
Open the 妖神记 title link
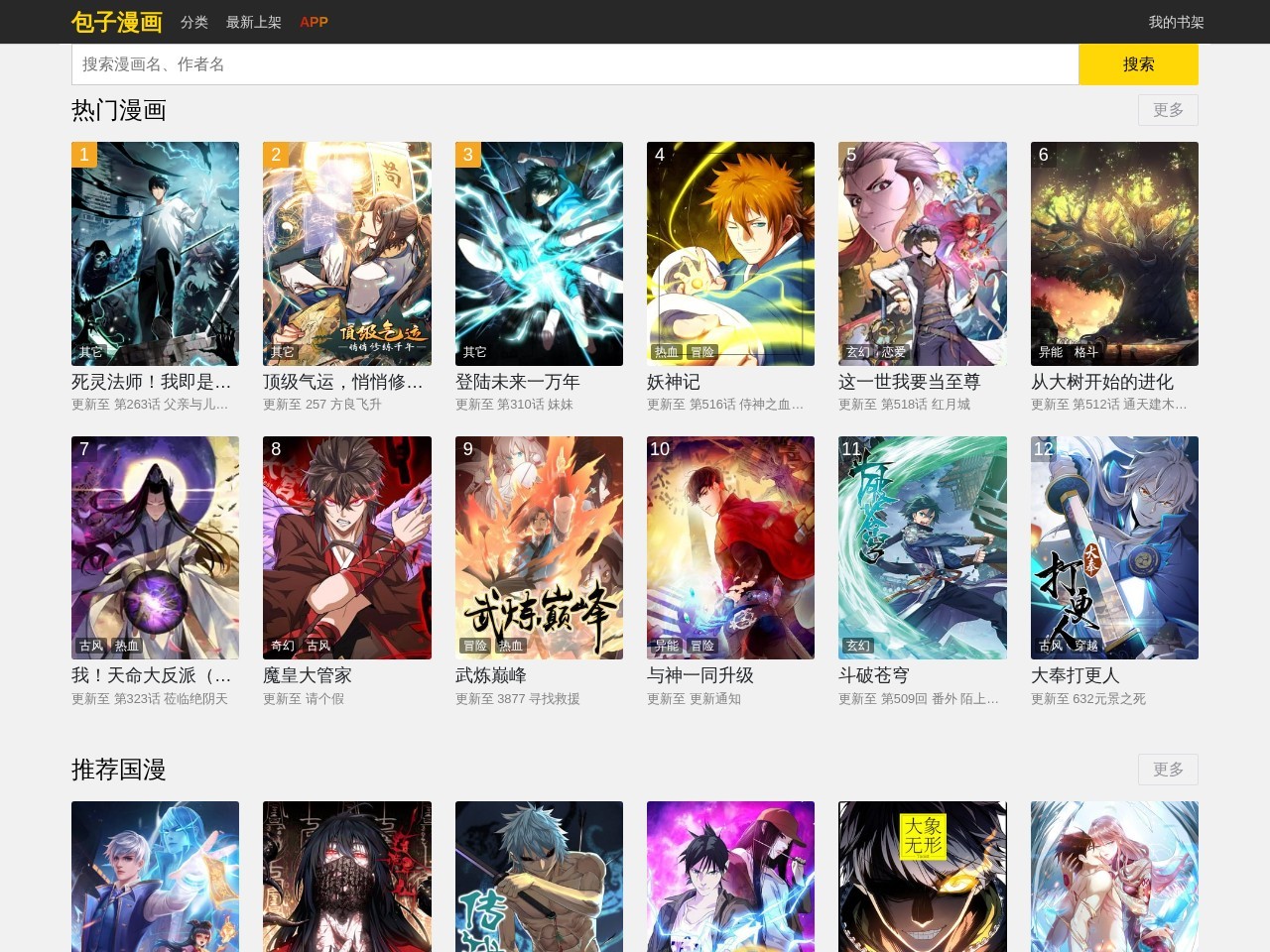[674, 382]
